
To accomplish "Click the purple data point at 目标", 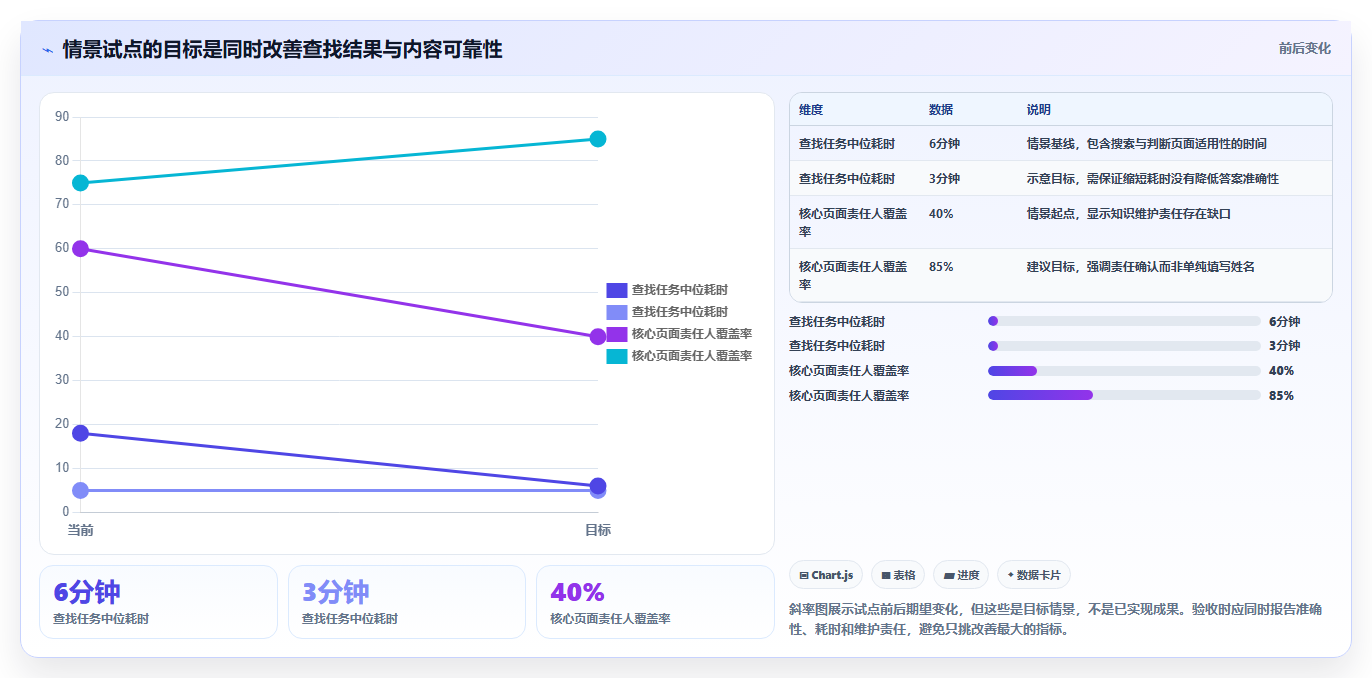I will click(597, 337).
